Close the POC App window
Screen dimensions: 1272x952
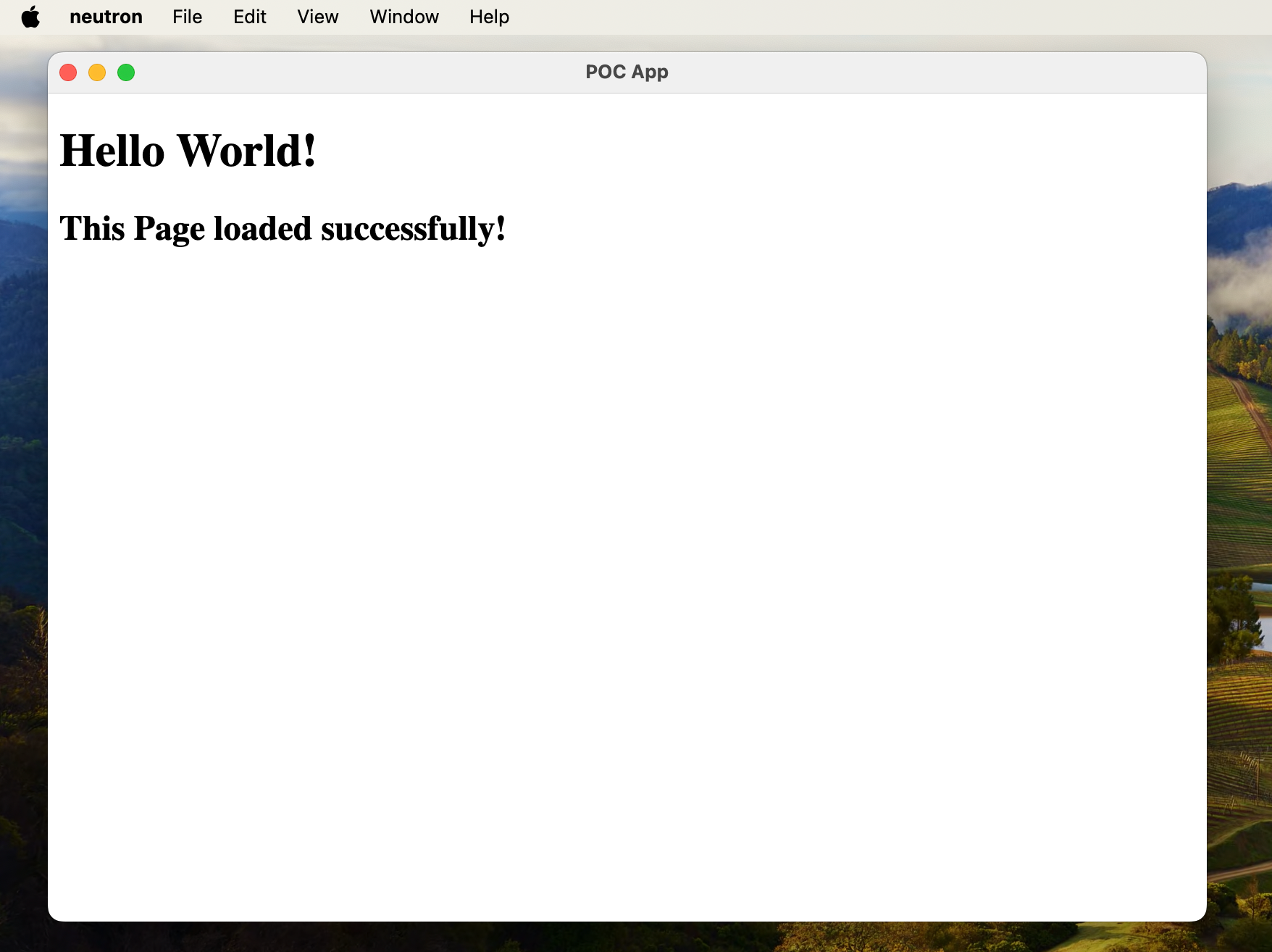pos(68,72)
